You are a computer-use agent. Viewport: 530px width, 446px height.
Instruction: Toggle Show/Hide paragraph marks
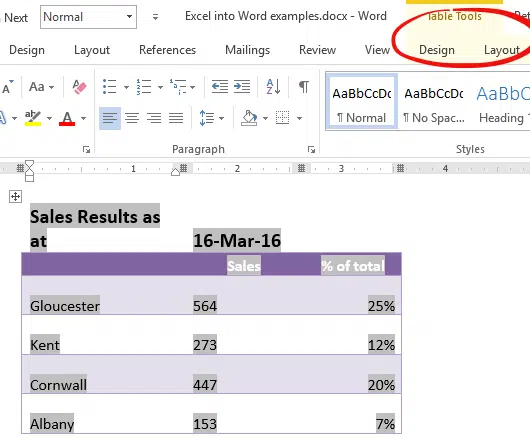click(x=304, y=87)
